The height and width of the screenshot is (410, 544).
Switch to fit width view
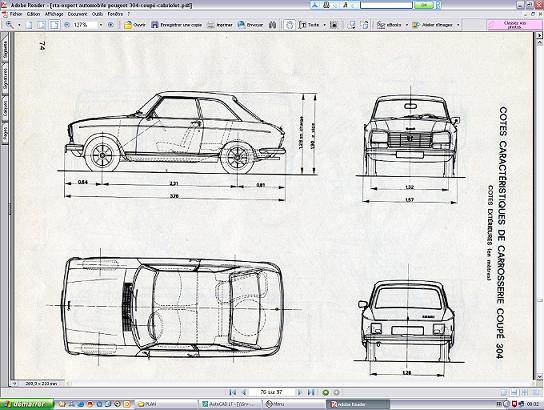pyautogui.click(x=54, y=25)
